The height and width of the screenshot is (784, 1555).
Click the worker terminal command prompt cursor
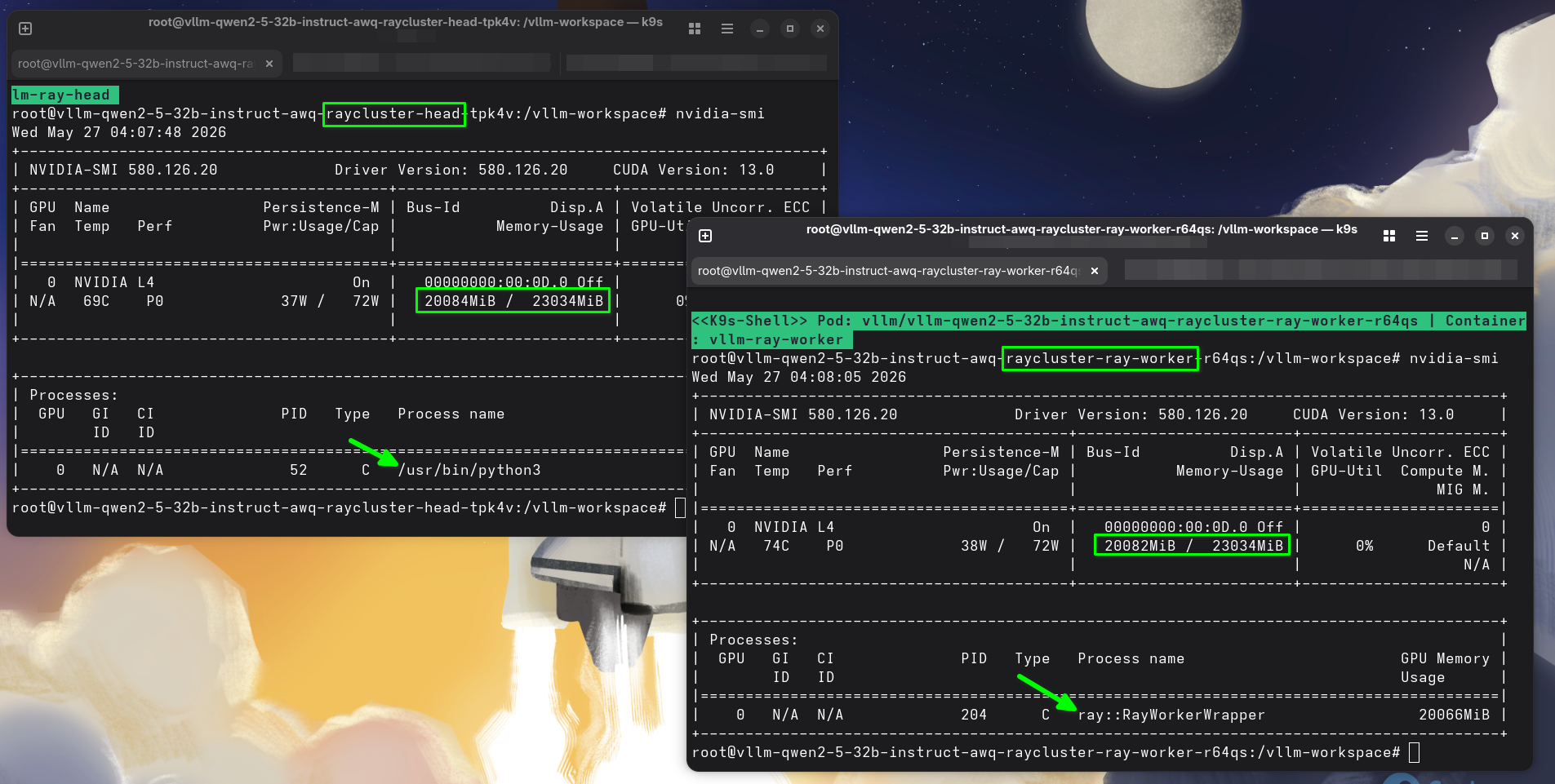point(1414,752)
